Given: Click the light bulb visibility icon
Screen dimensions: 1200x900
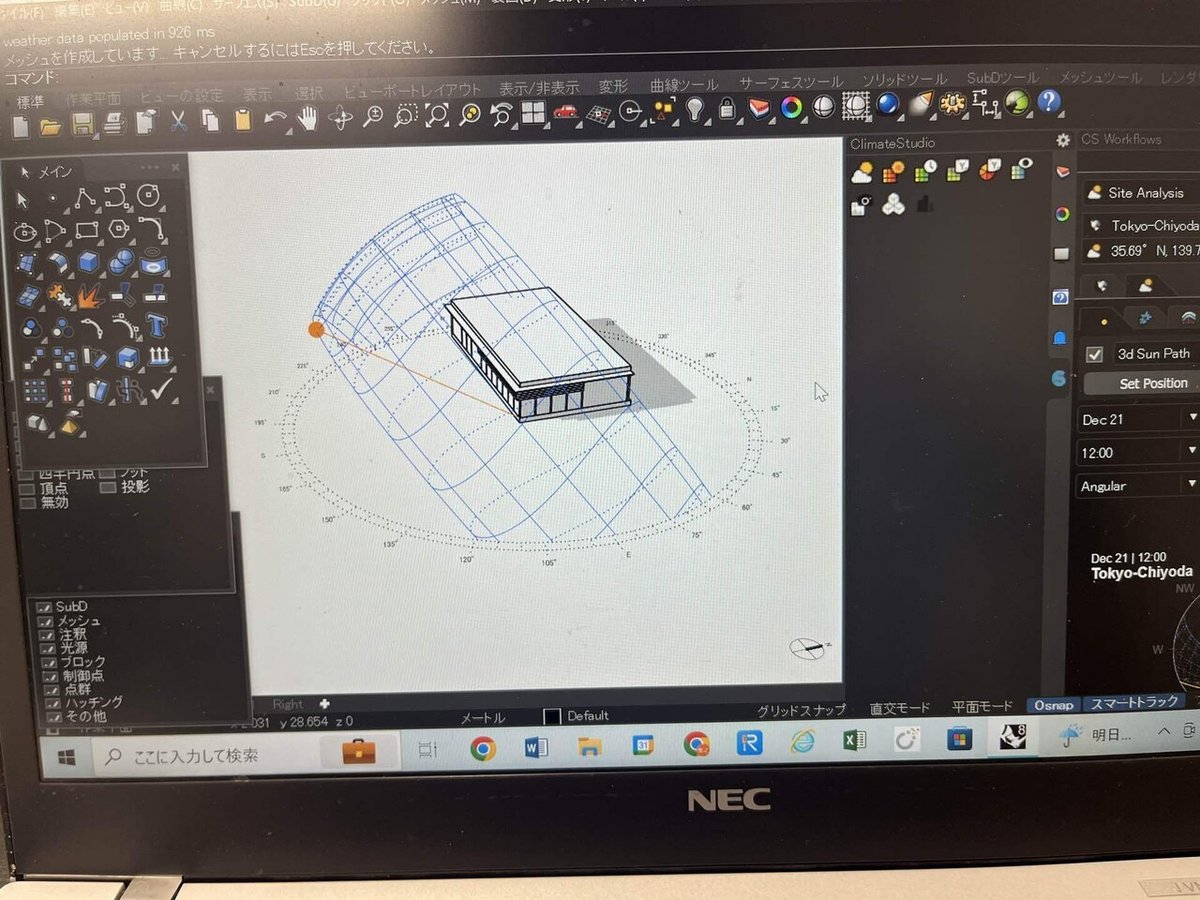Looking at the screenshot, I should [x=695, y=108].
